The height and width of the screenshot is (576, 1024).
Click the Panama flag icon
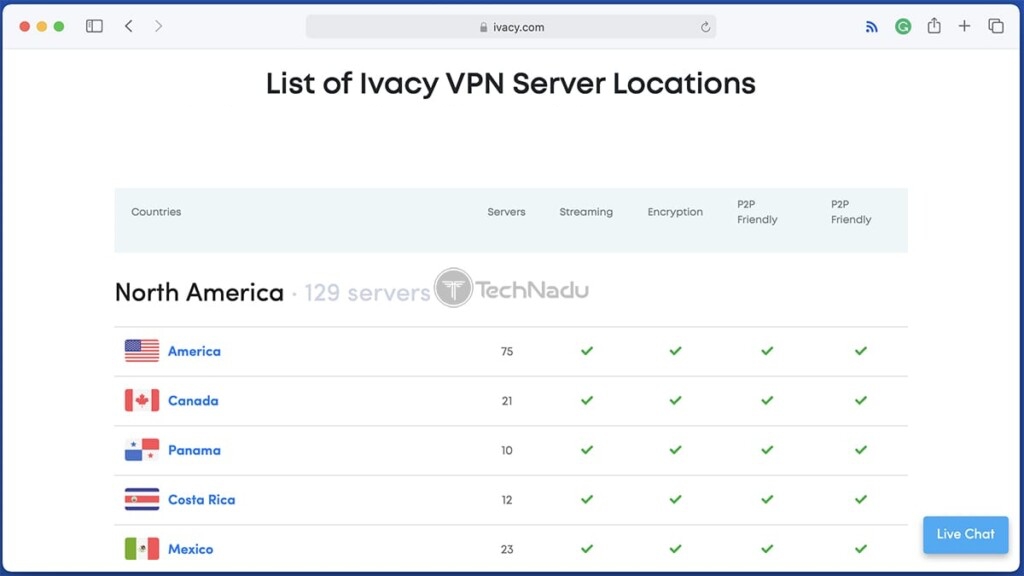(142, 450)
